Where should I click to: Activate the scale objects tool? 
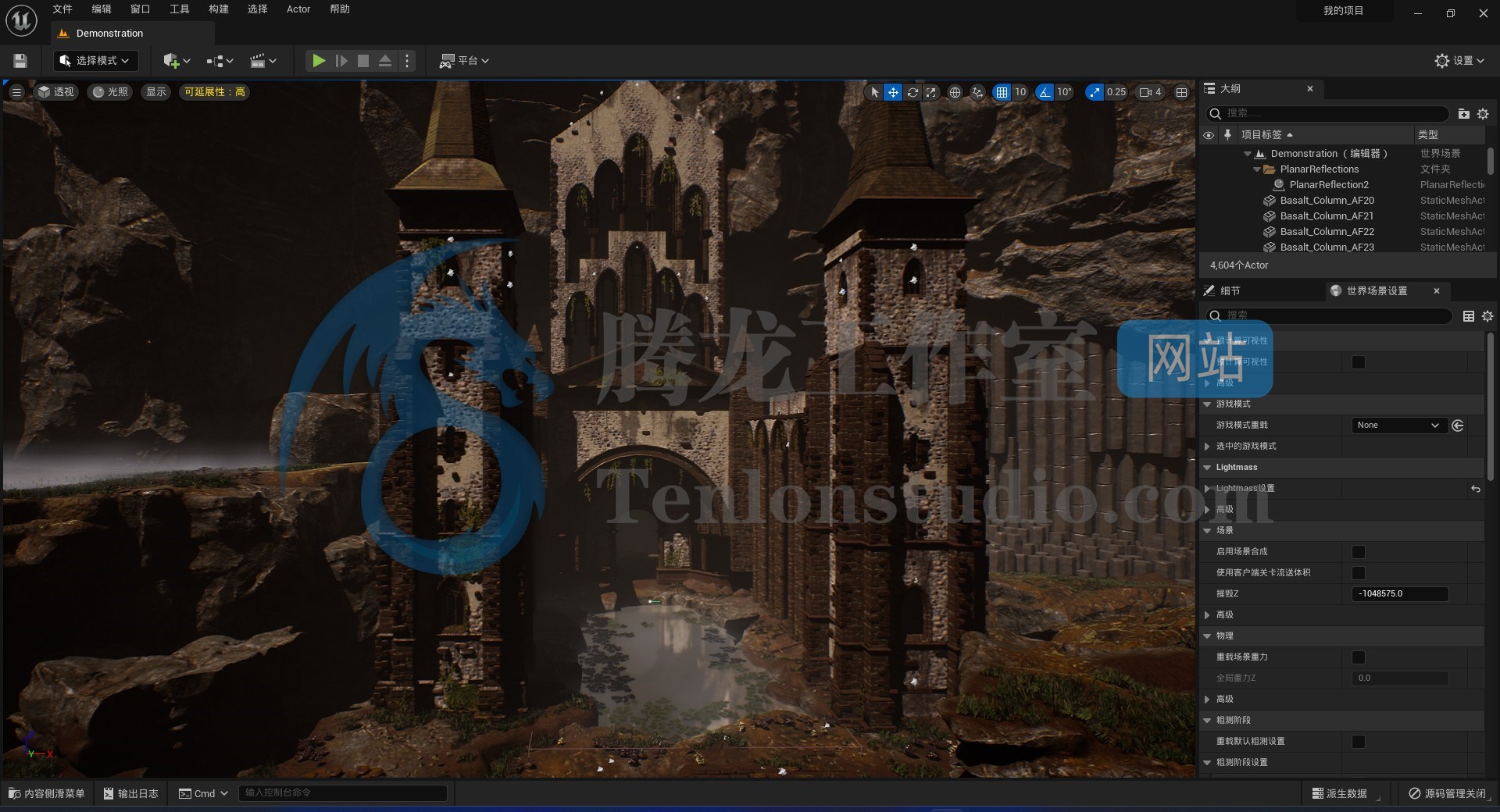tap(930, 92)
